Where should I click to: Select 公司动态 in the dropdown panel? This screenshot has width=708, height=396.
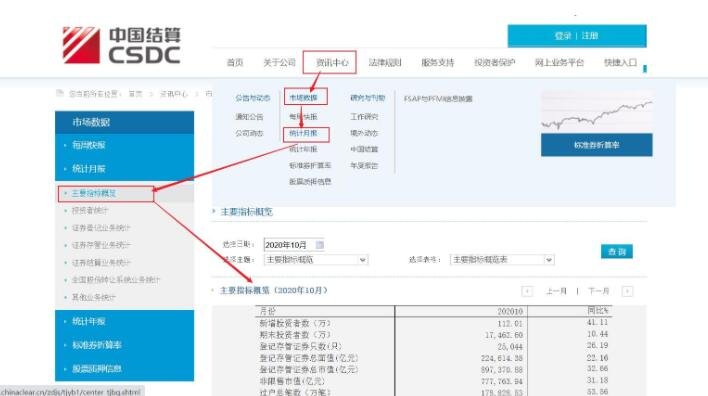(x=249, y=133)
